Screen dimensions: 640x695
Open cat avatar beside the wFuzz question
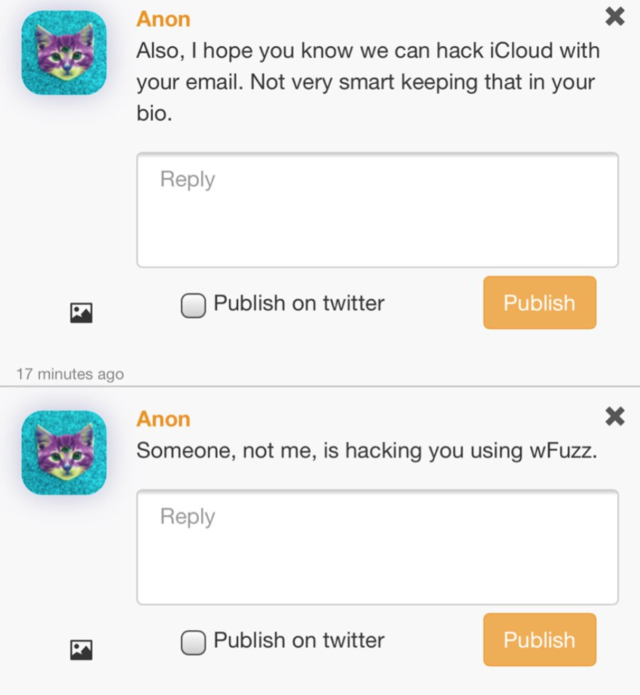click(64, 453)
